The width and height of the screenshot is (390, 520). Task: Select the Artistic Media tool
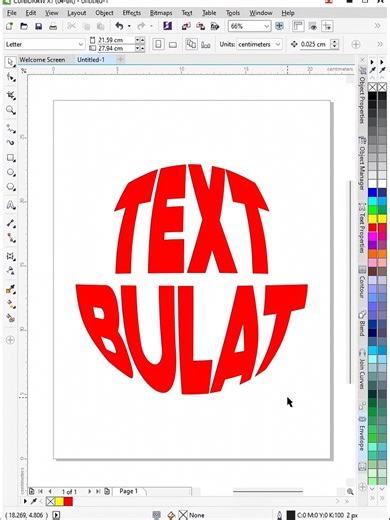[x=11, y=143]
